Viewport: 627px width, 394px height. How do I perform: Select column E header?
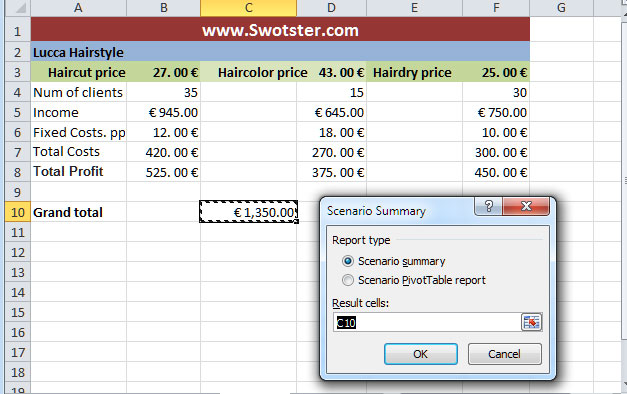click(x=414, y=8)
